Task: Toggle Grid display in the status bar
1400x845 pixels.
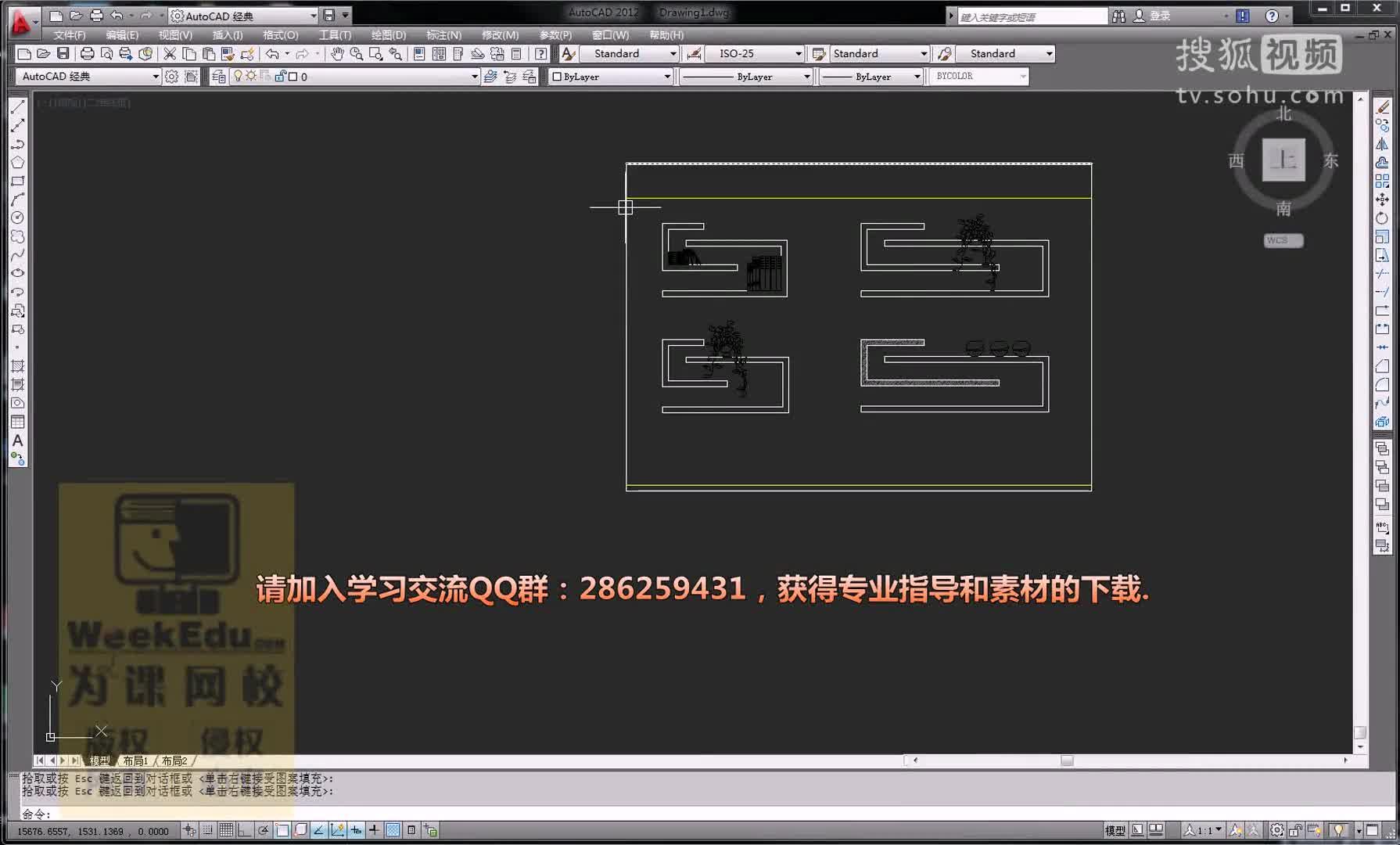Action: point(228,829)
